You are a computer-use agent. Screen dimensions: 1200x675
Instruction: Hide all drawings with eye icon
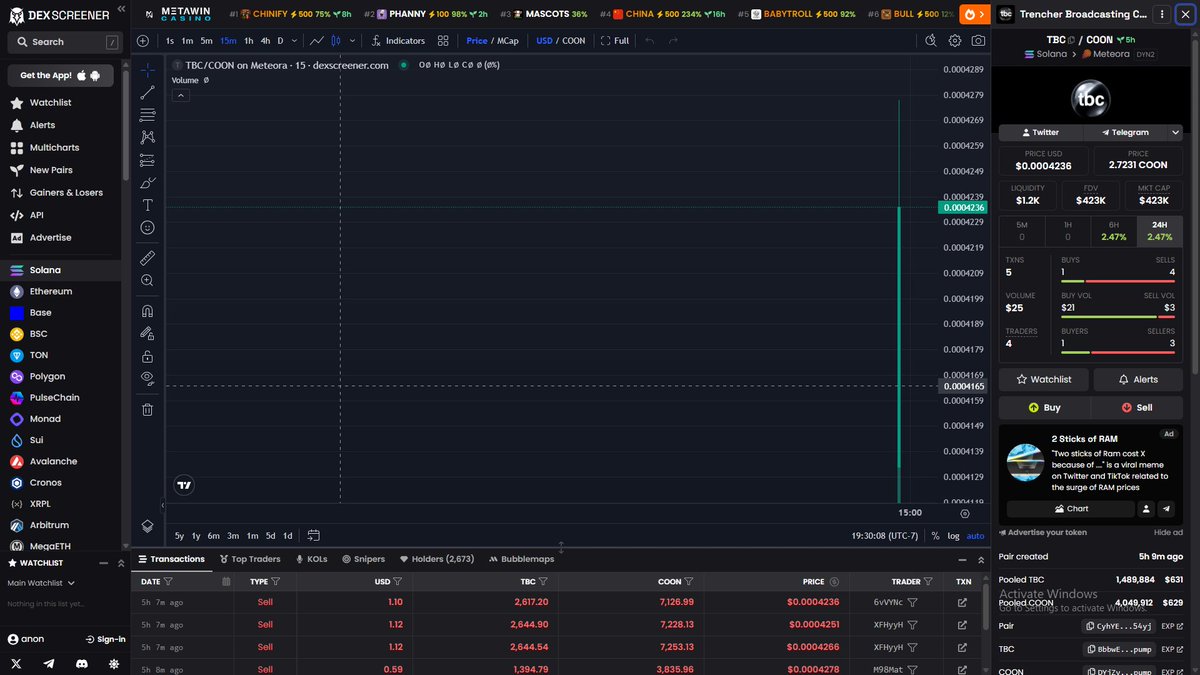148,378
